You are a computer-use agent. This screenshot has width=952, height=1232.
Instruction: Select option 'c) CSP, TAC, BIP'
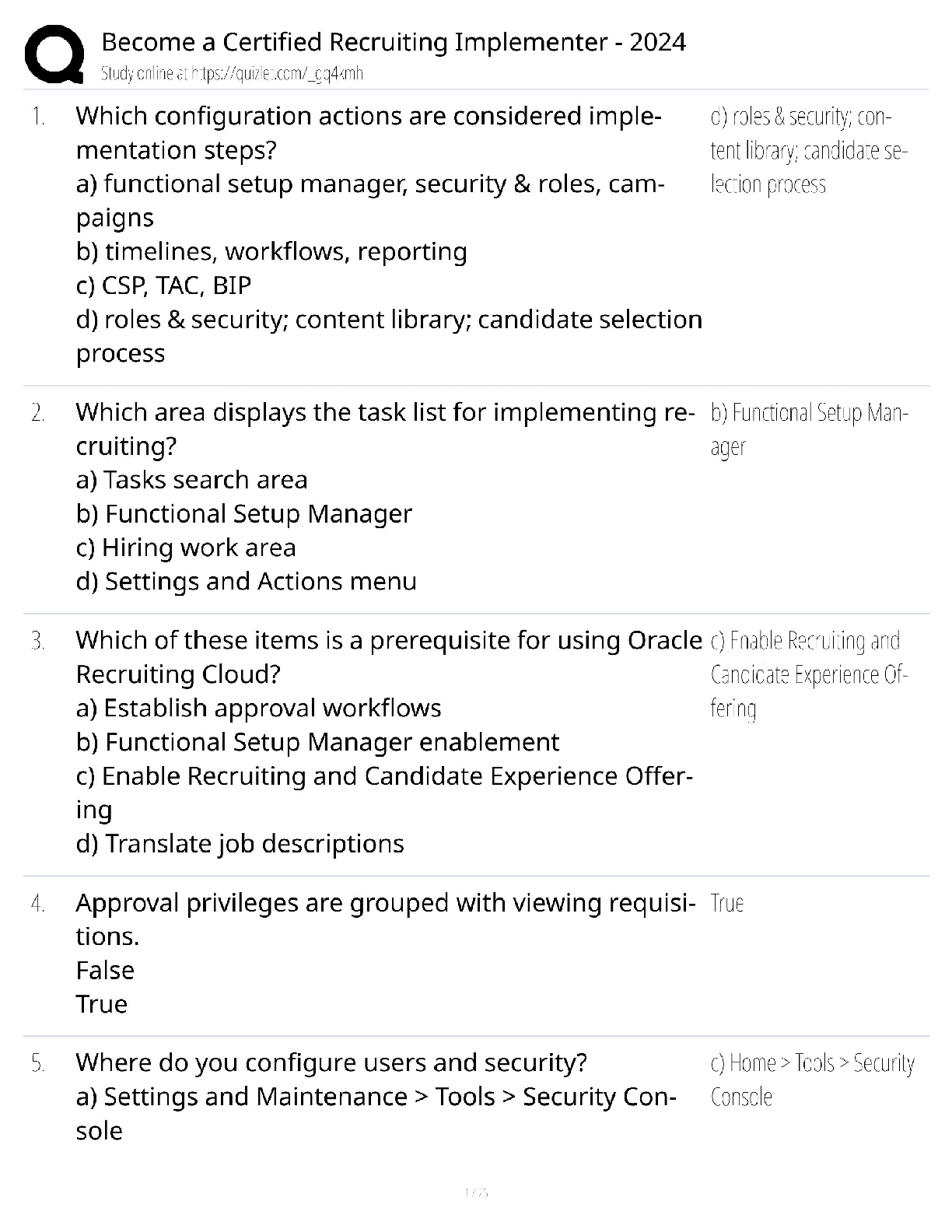coord(163,285)
